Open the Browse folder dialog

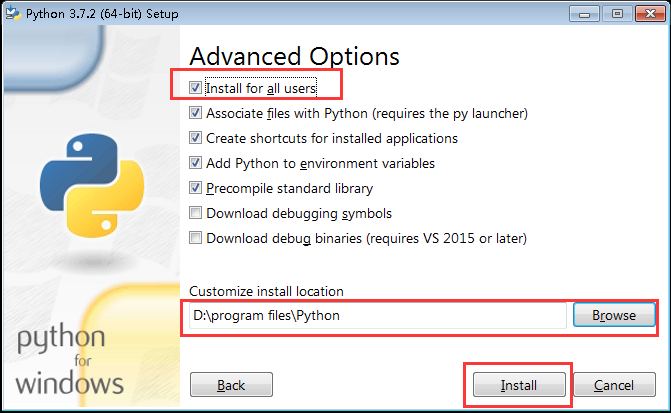point(614,315)
